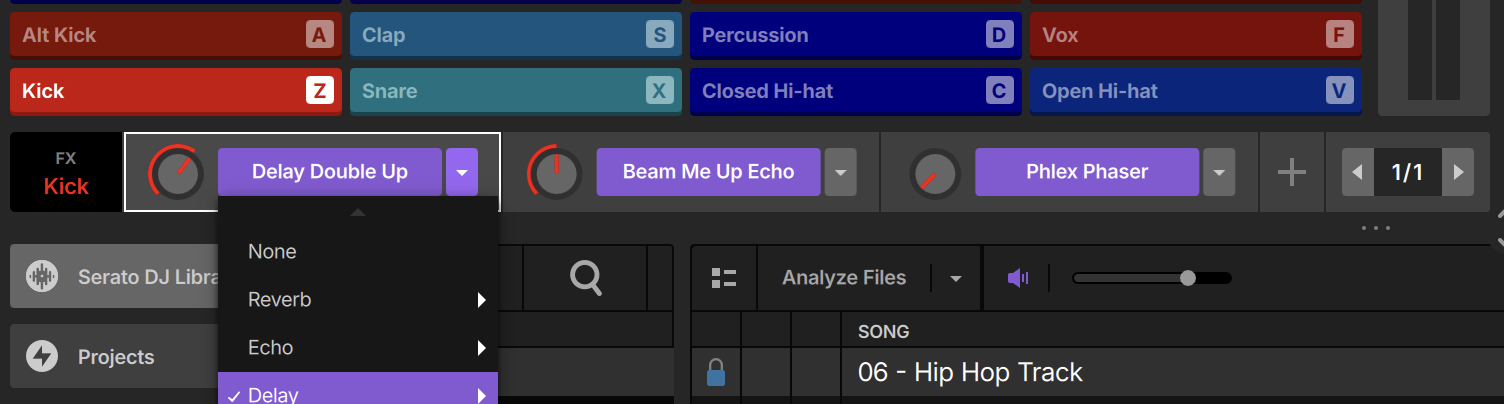Go to previous FX page arrow
The width and height of the screenshot is (1504, 404).
(x=1357, y=172)
